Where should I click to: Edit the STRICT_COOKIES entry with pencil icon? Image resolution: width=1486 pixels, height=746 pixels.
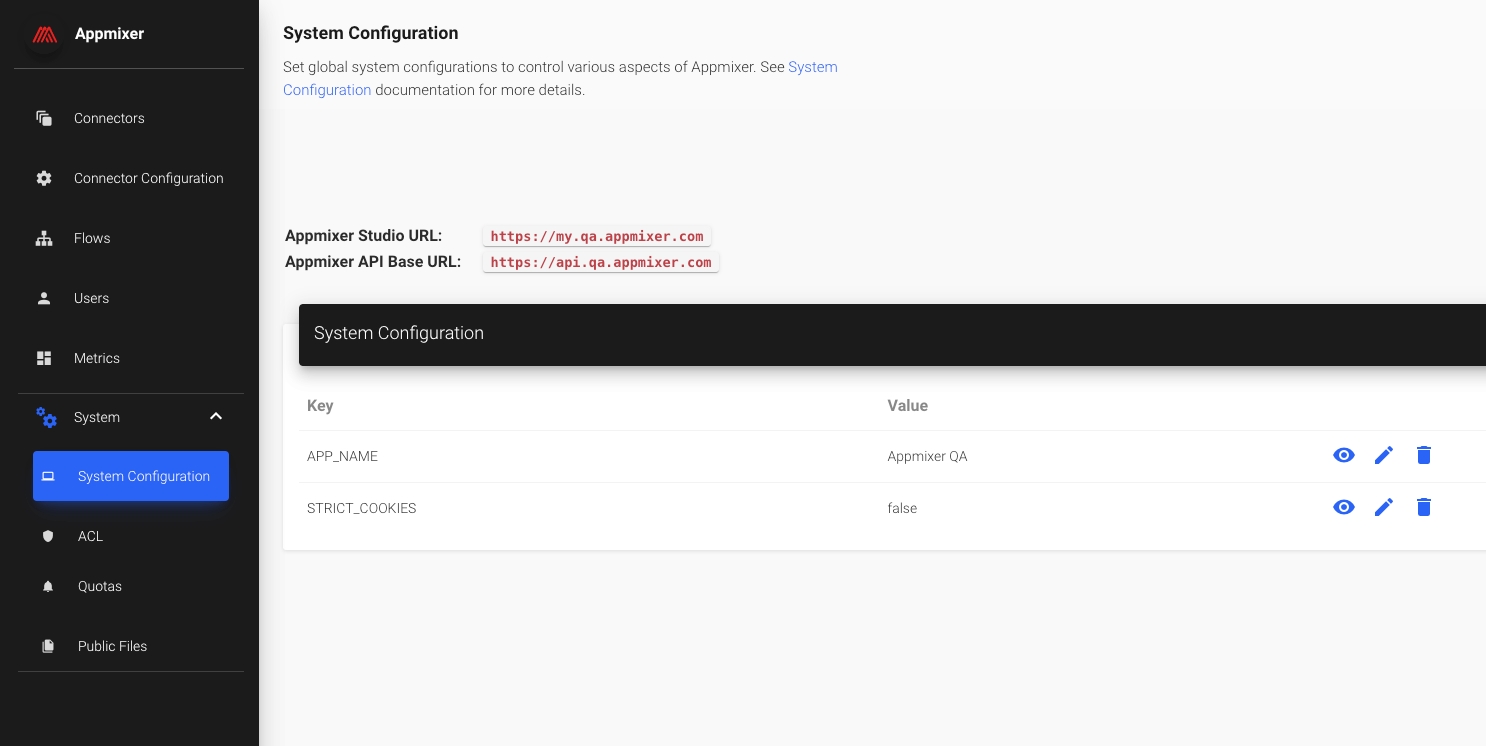[1384, 508]
